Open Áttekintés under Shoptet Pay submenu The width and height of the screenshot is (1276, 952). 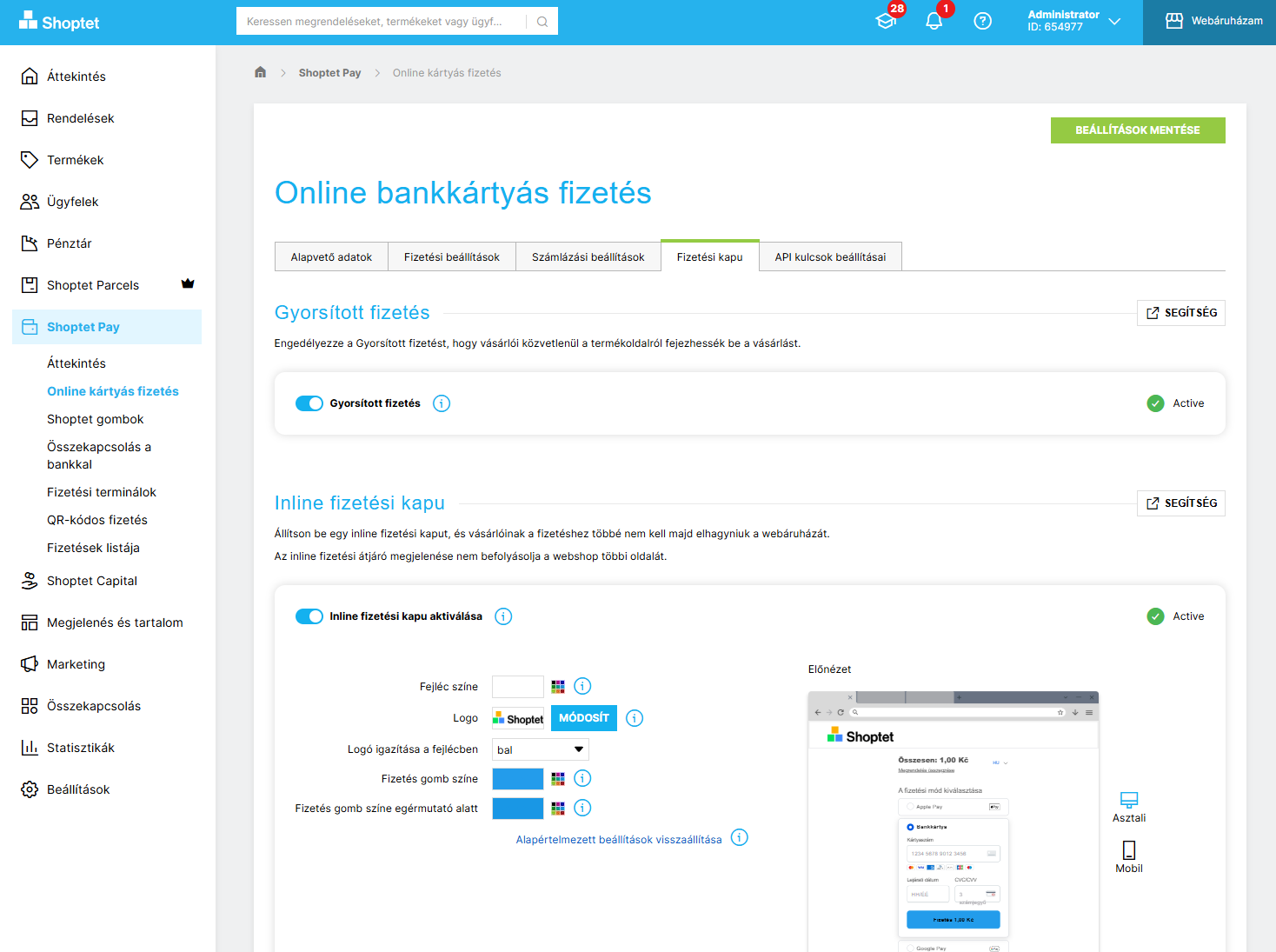tap(76, 363)
